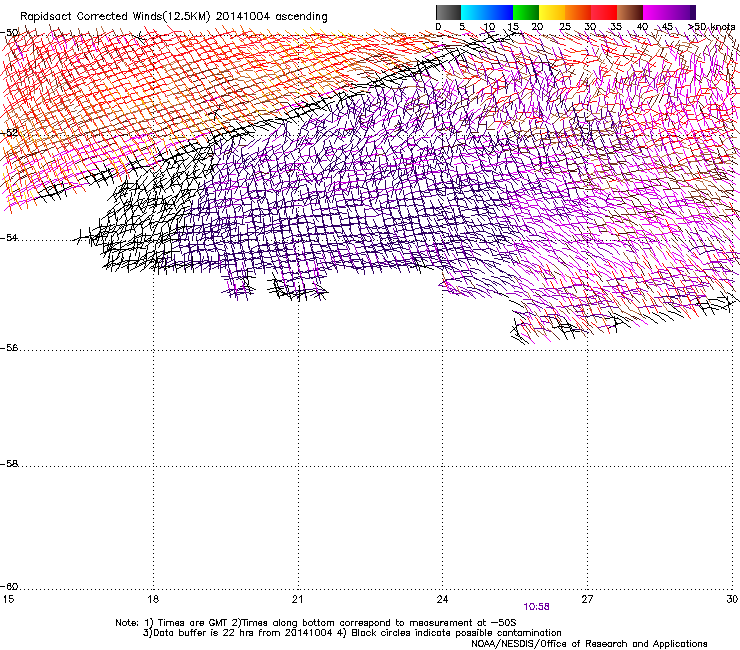The height and width of the screenshot is (650, 740).
Task: Click the blue 10-15 knots color swatch
Action: click(x=500, y=12)
